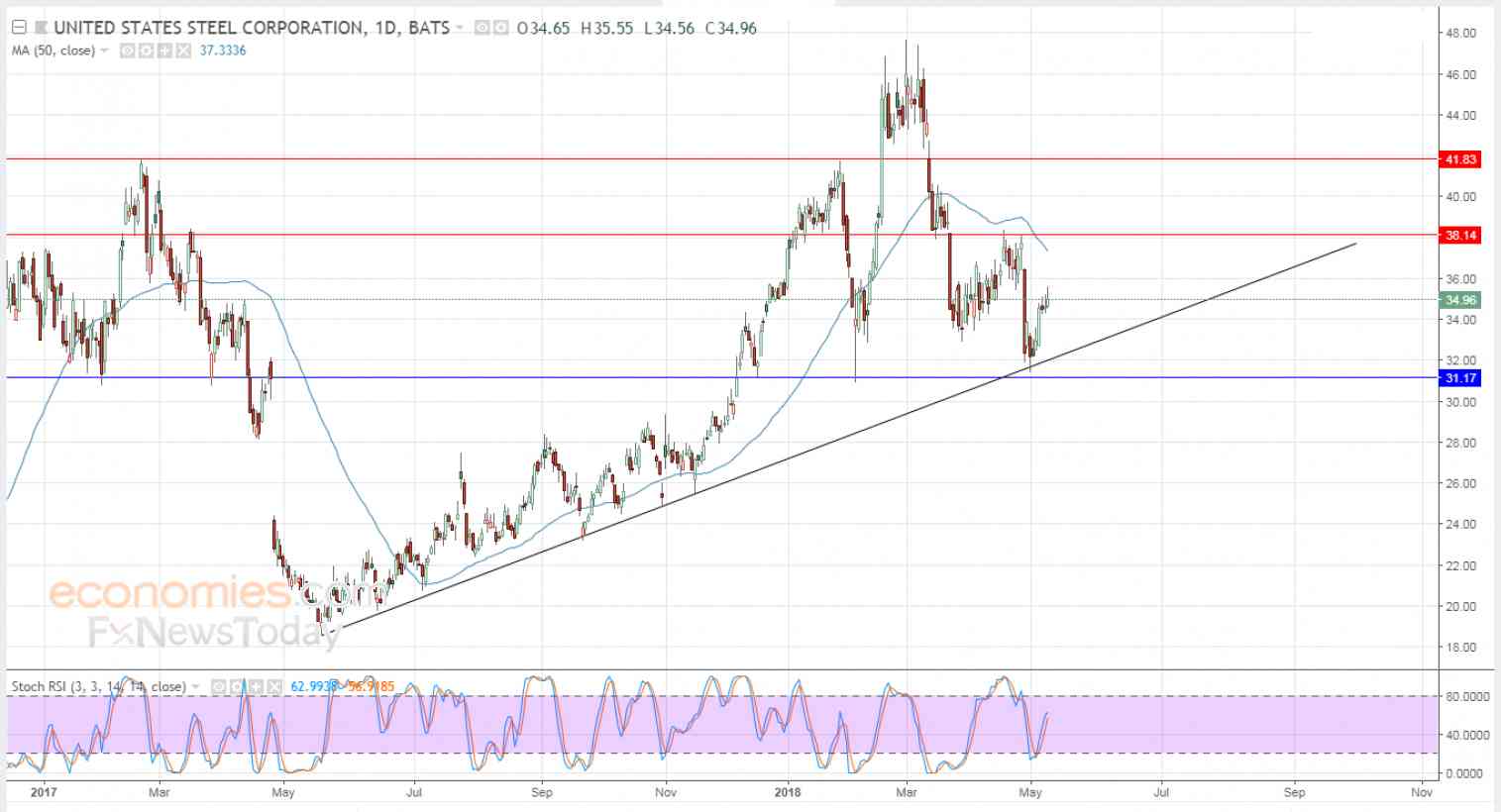Viewport: 1501px width, 812px height.
Task: Click the plus icon beside MA indicator
Action: click(164, 51)
